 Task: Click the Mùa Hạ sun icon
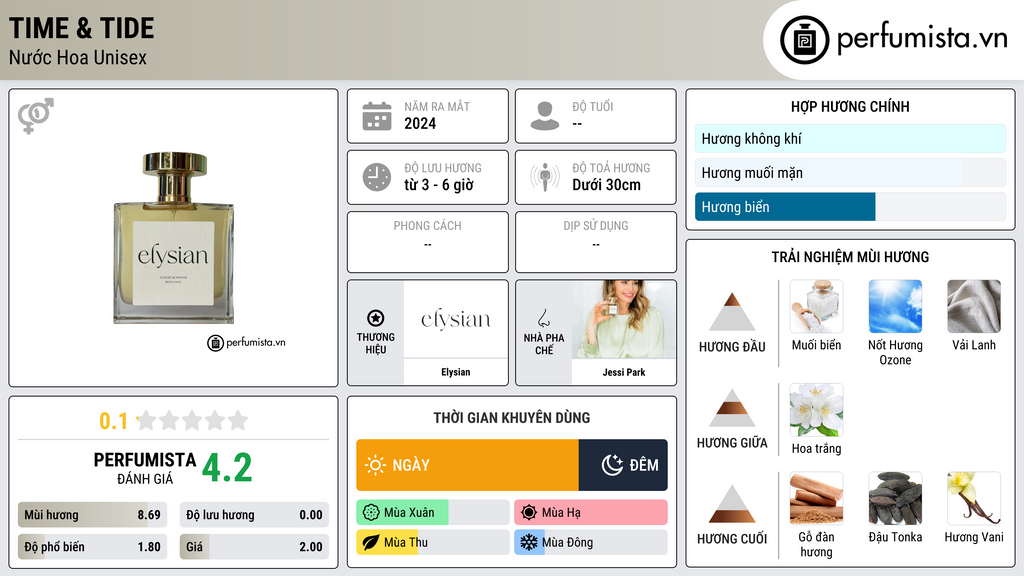(x=529, y=513)
